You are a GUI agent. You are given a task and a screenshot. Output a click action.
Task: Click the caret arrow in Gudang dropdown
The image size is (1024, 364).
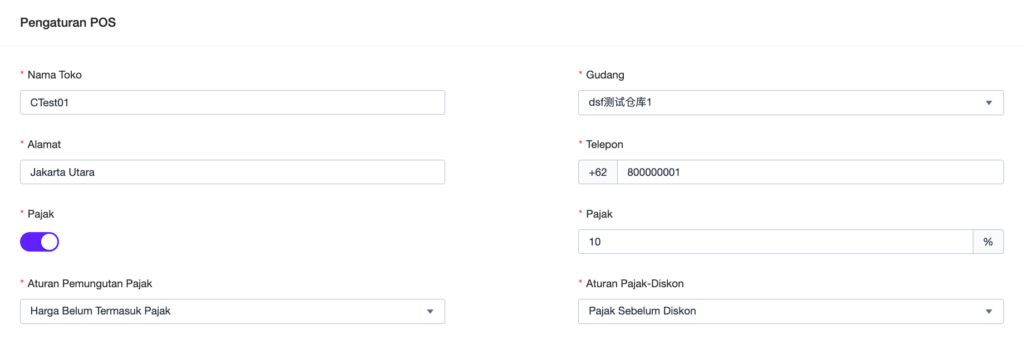pyautogui.click(x=989, y=103)
